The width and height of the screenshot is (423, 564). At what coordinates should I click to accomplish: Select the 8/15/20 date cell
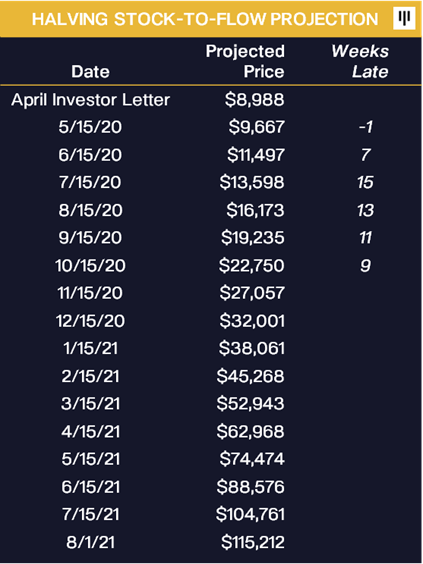tap(90, 210)
